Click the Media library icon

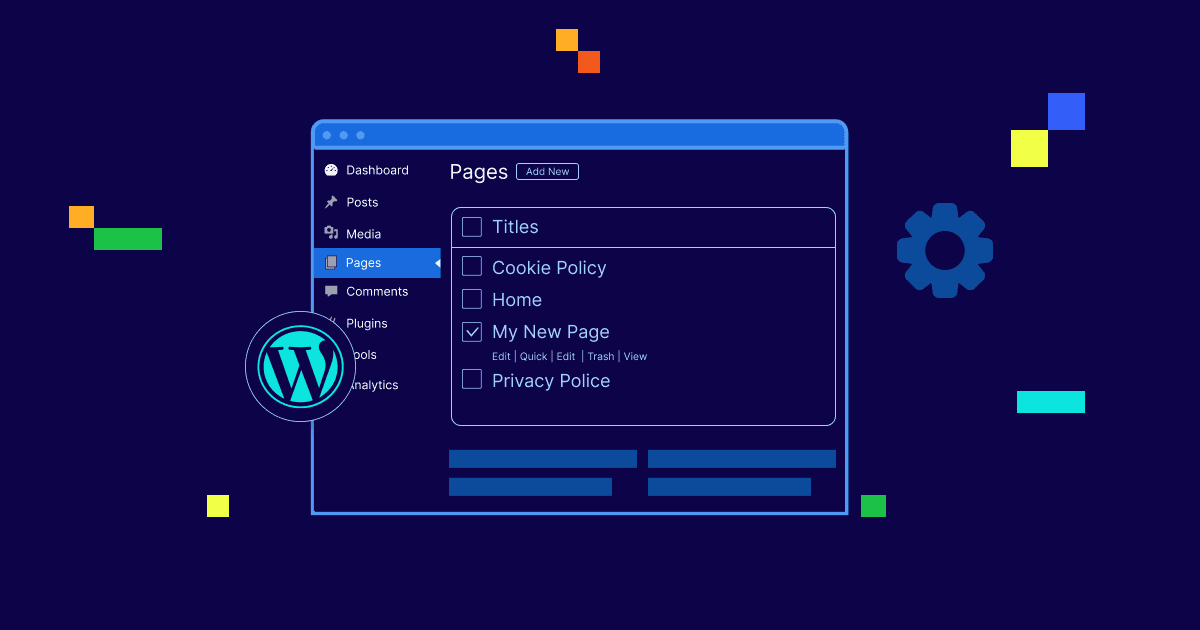click(331, 233)
